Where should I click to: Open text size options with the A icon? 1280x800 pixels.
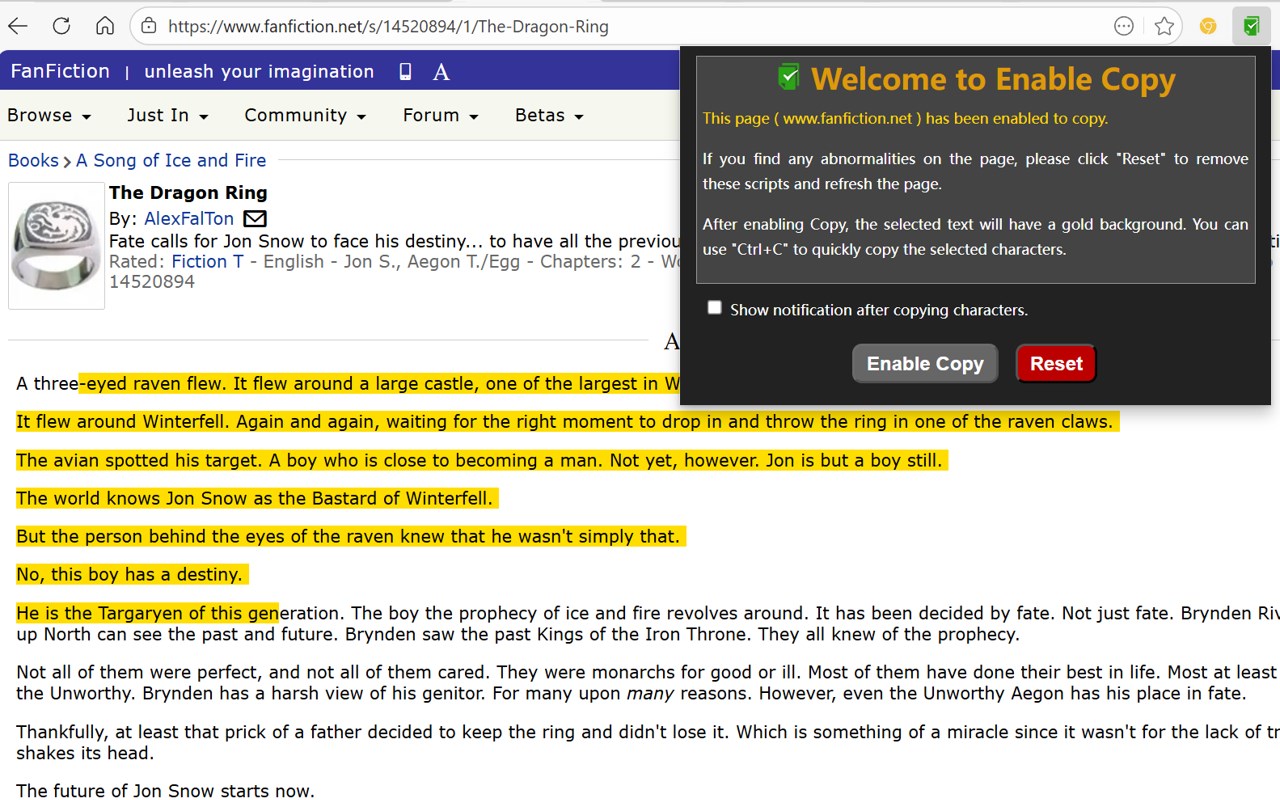441,72
